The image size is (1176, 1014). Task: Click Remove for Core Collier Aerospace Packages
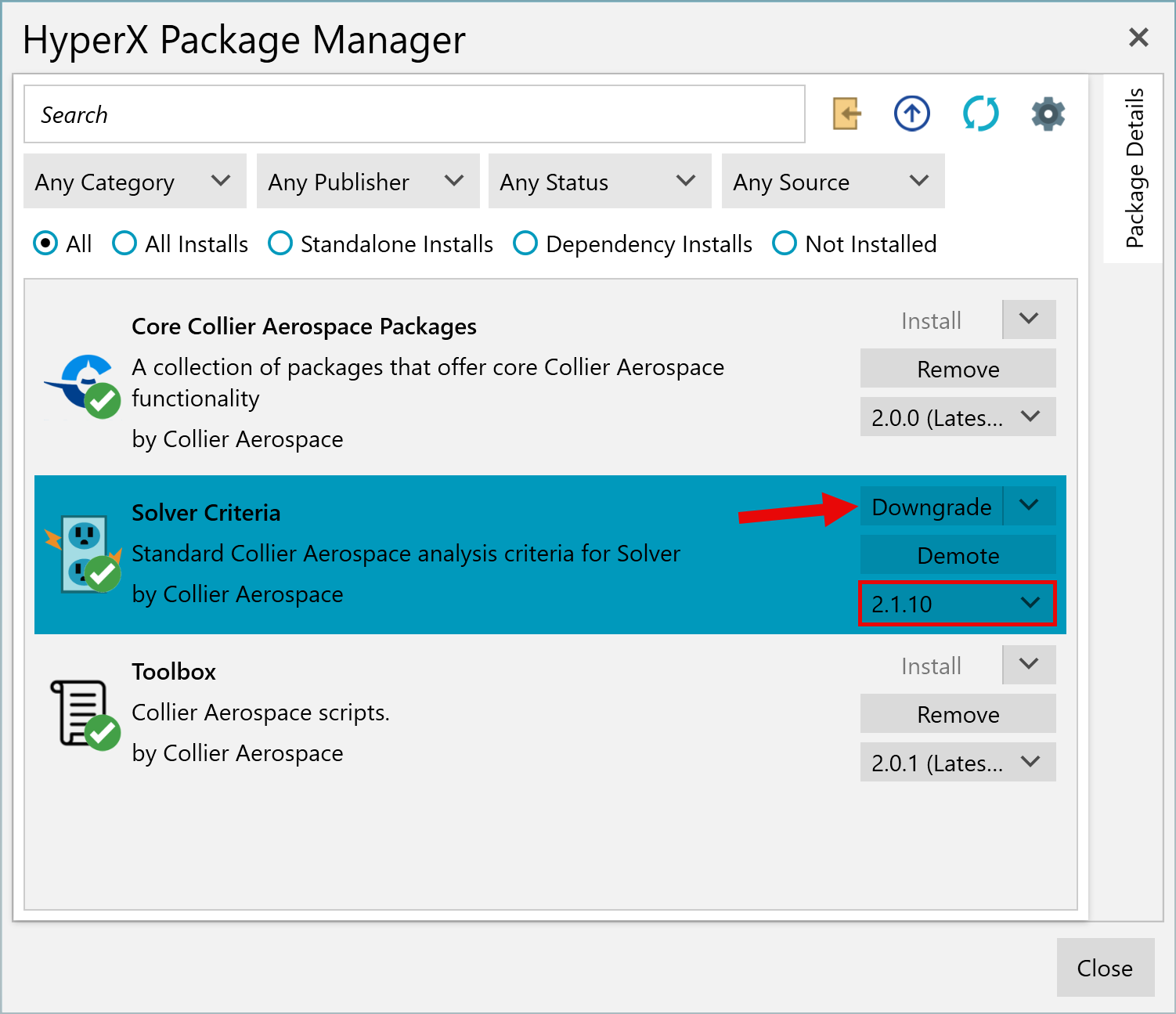958,369
